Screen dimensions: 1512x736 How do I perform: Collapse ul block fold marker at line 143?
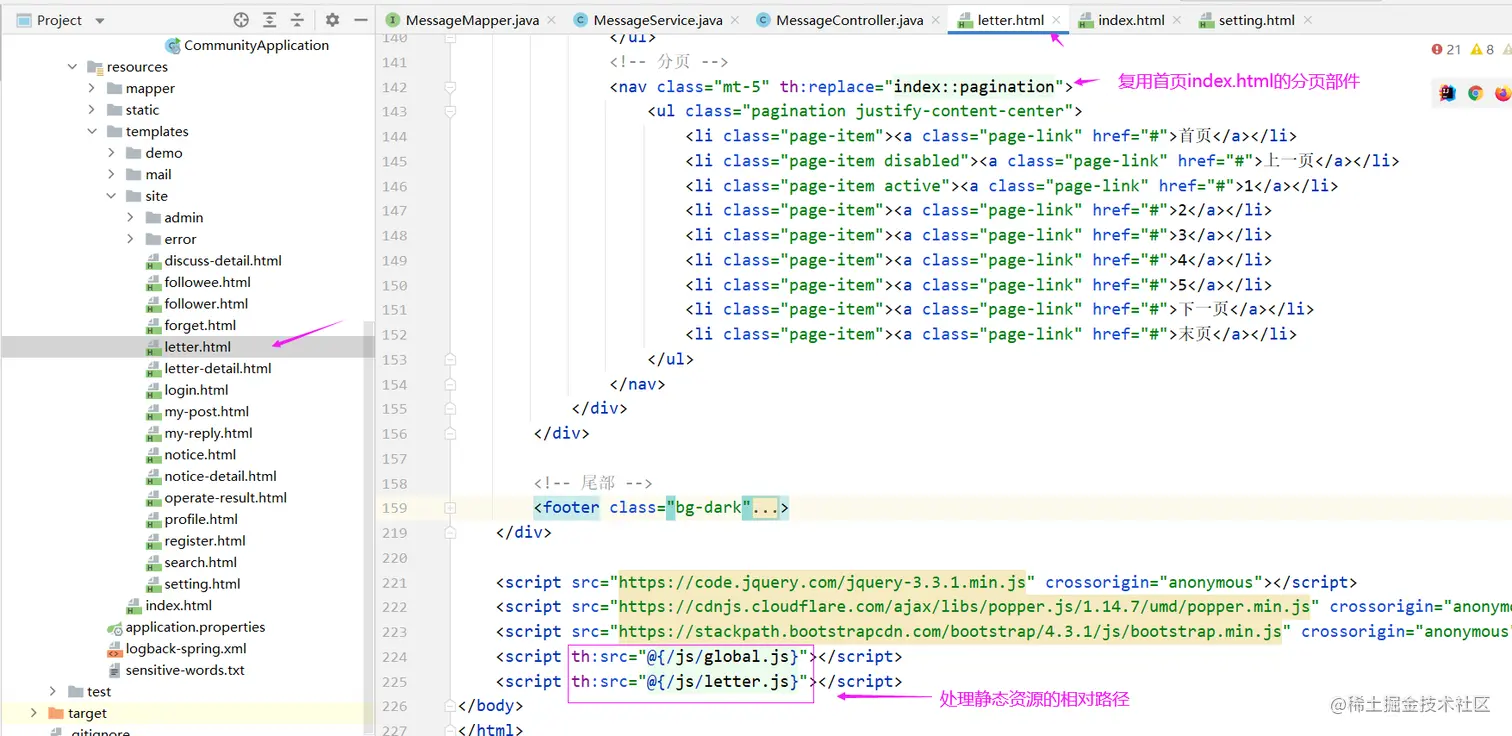click(x=450, y=112)
